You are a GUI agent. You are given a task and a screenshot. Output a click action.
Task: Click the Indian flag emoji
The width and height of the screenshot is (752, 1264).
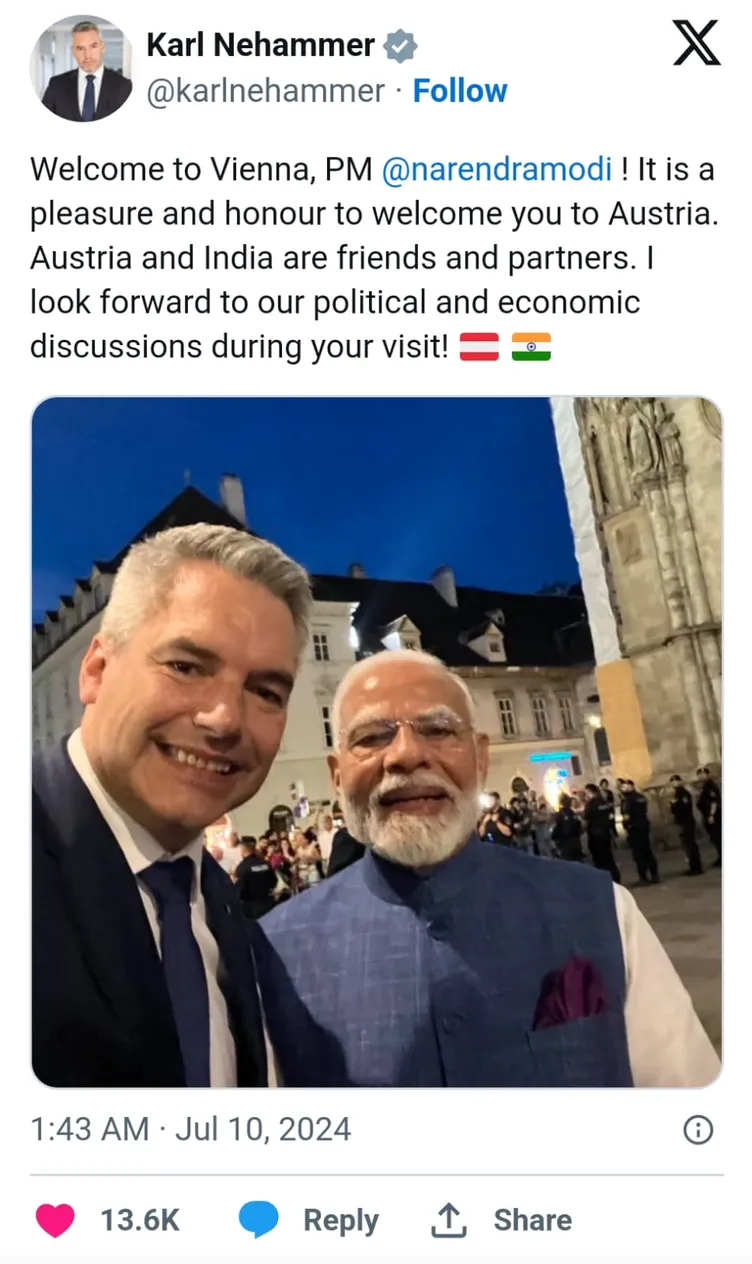(x=531, y=347)
